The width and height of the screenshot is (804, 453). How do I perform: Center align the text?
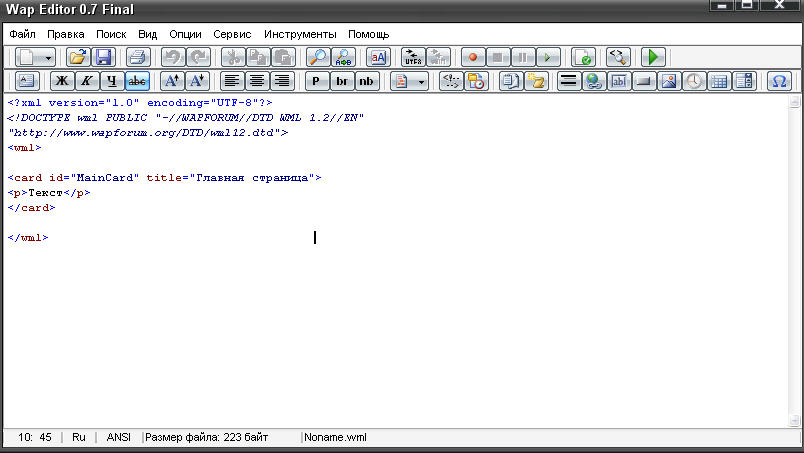[257, 81]
